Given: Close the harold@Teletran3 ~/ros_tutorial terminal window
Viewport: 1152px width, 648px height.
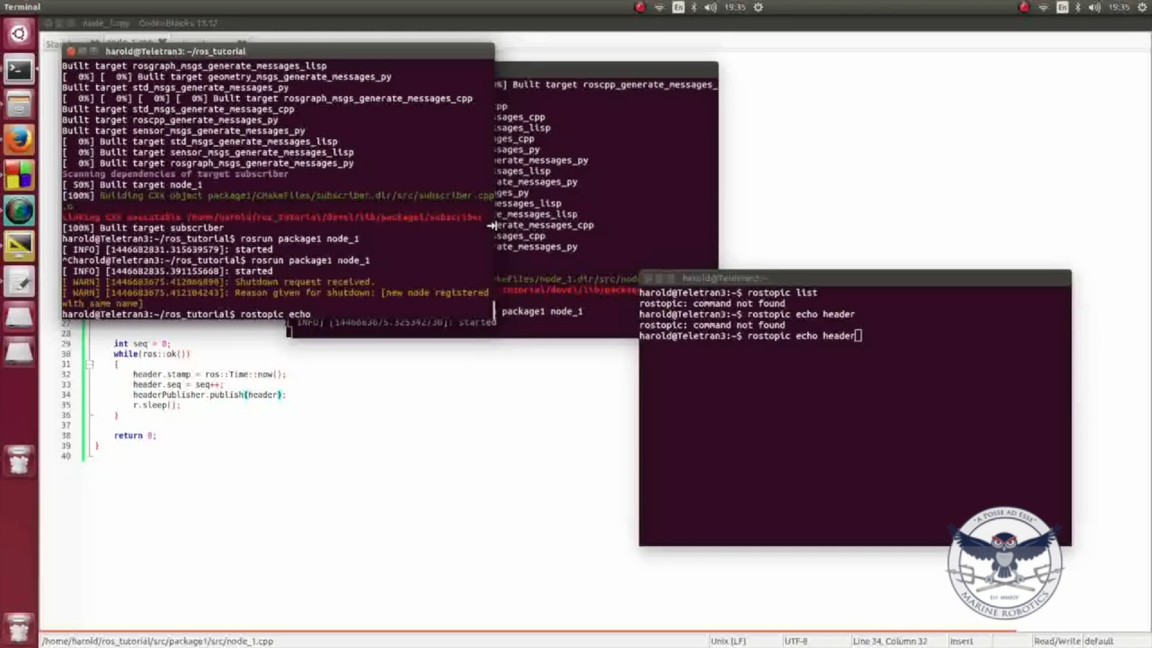Looking at the screenshot, I should [70, 51].
